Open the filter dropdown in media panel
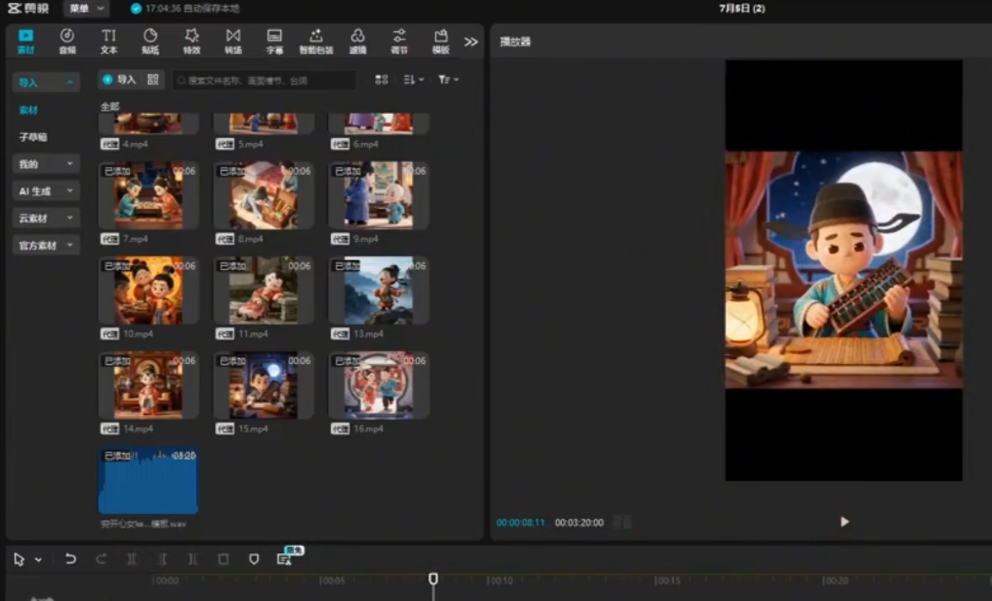 tap(448, 79)
